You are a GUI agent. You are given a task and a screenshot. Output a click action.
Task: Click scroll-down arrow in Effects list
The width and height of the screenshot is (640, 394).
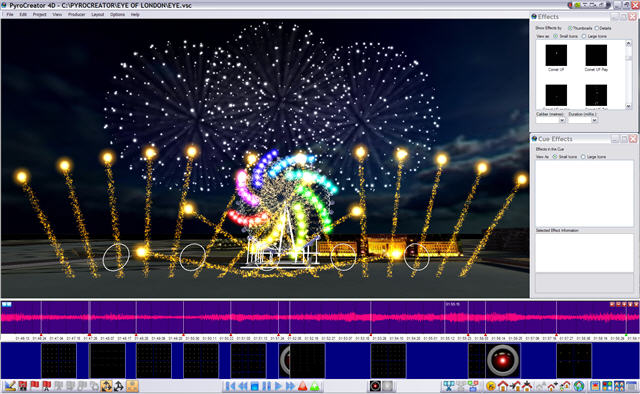coord(628,106)
